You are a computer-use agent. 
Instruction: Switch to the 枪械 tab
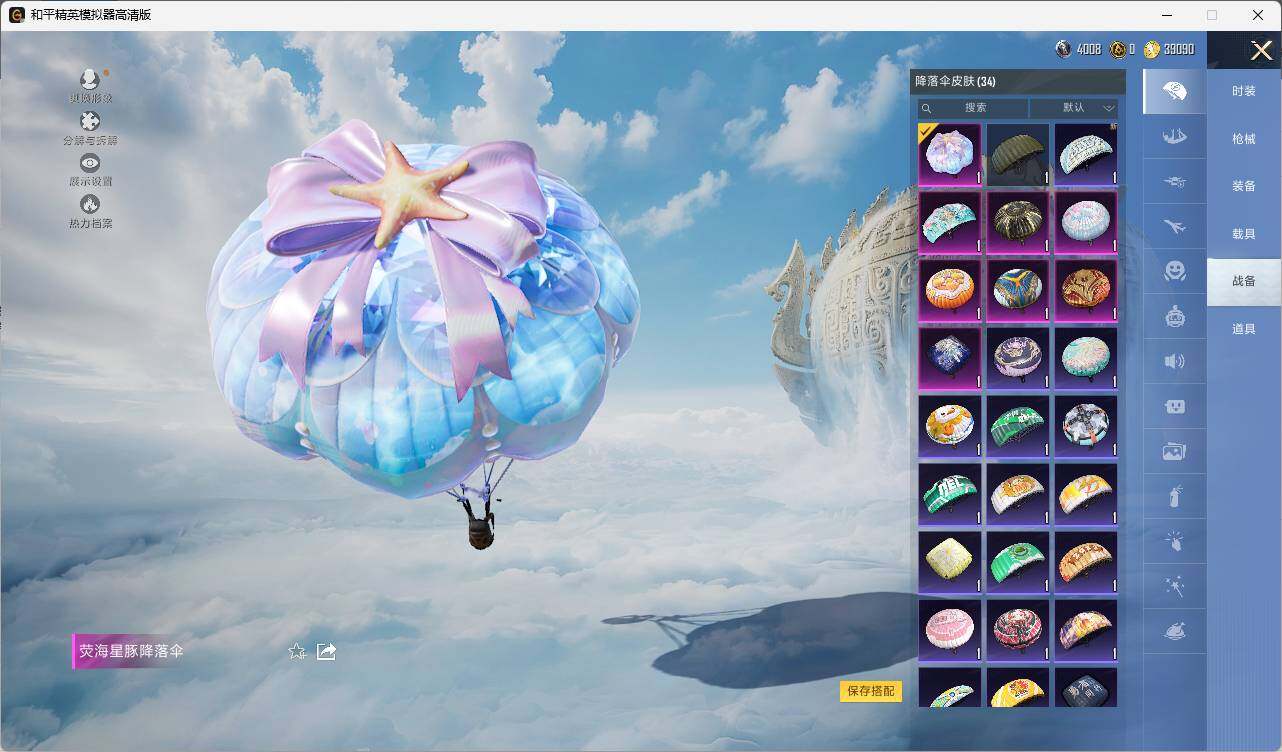(1243, 139)
